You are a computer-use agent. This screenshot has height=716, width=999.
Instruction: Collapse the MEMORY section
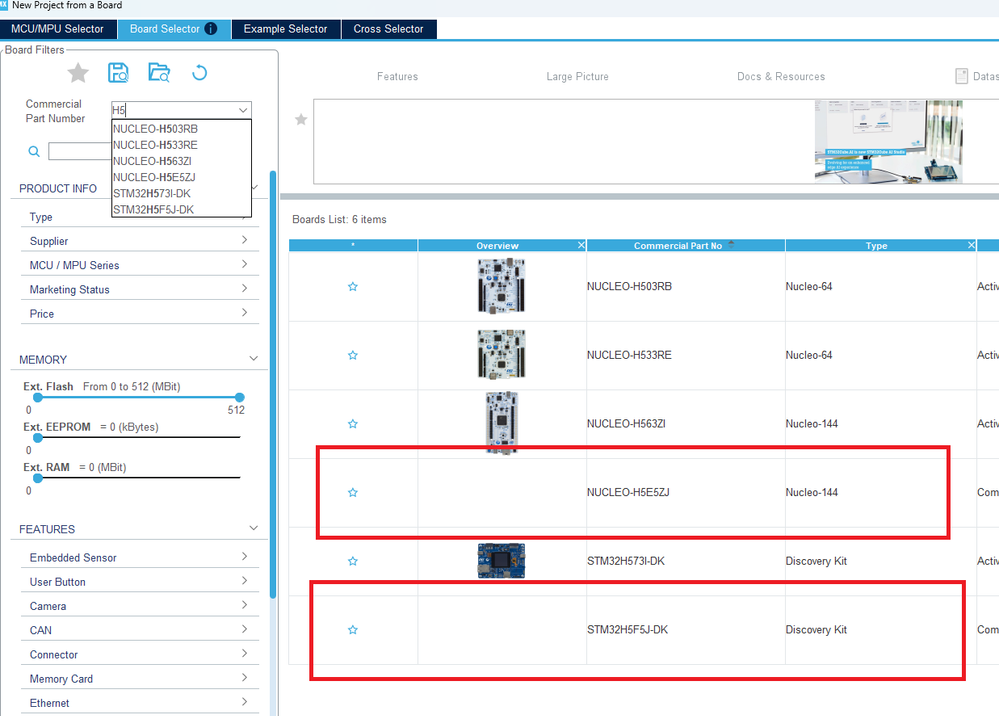[254, 359]
